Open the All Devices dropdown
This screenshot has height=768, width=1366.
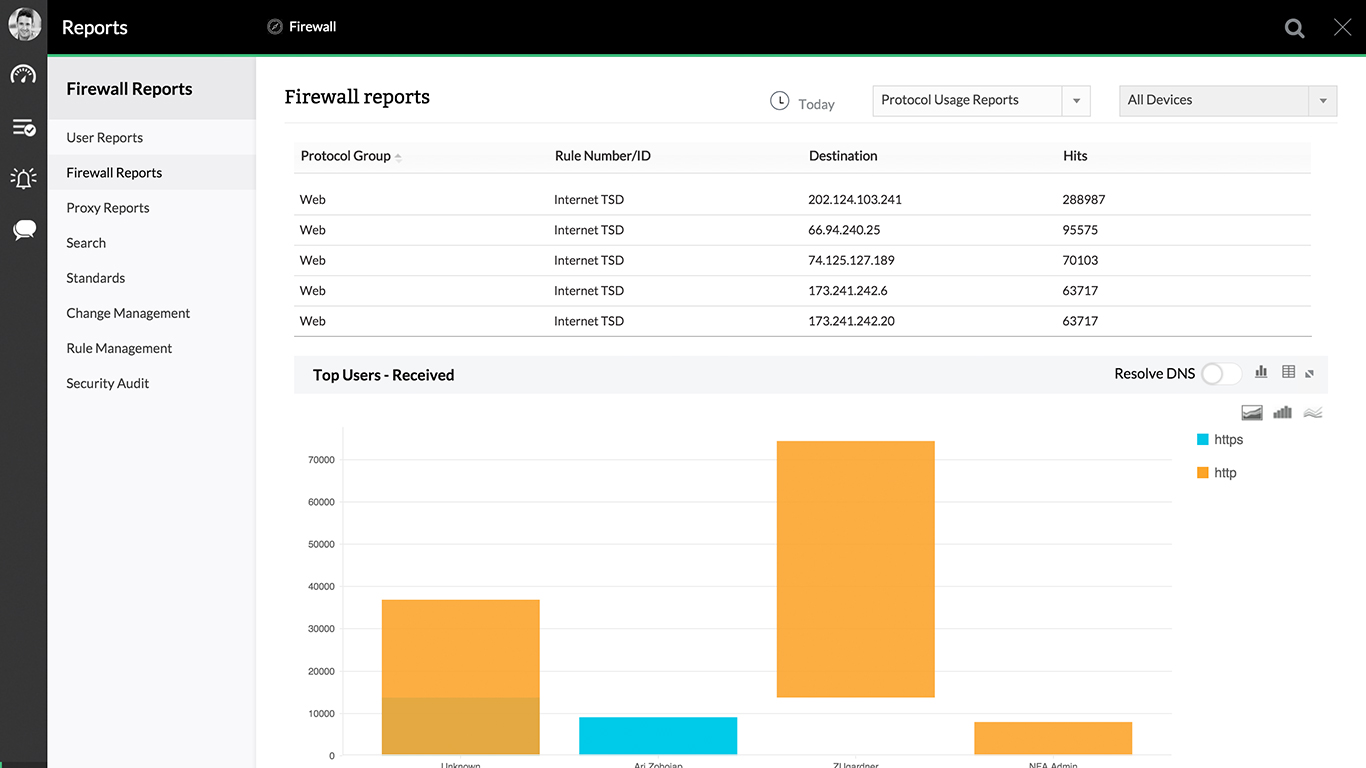tap(1228, 101)
